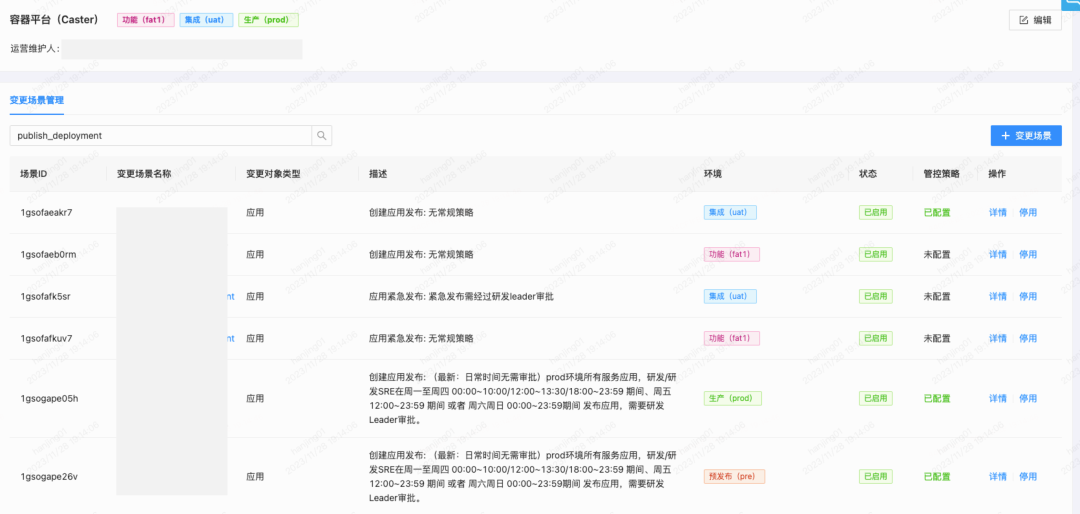Click 已启用 status in 1gsofaeb0rm row
This screenshot has width=1080, height=514.
pos(875,255)
